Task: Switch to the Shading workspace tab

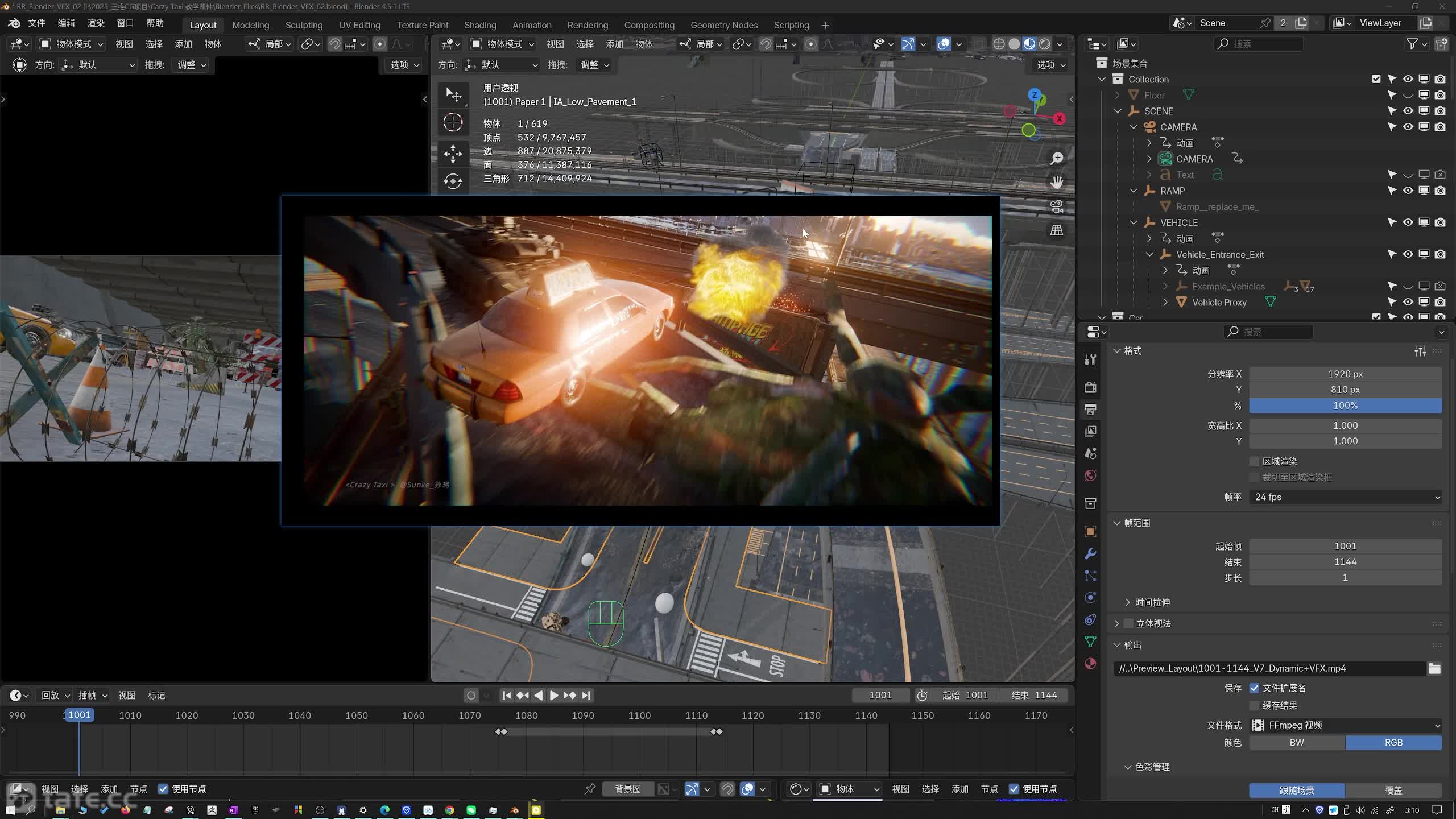Action: point(479,25)
